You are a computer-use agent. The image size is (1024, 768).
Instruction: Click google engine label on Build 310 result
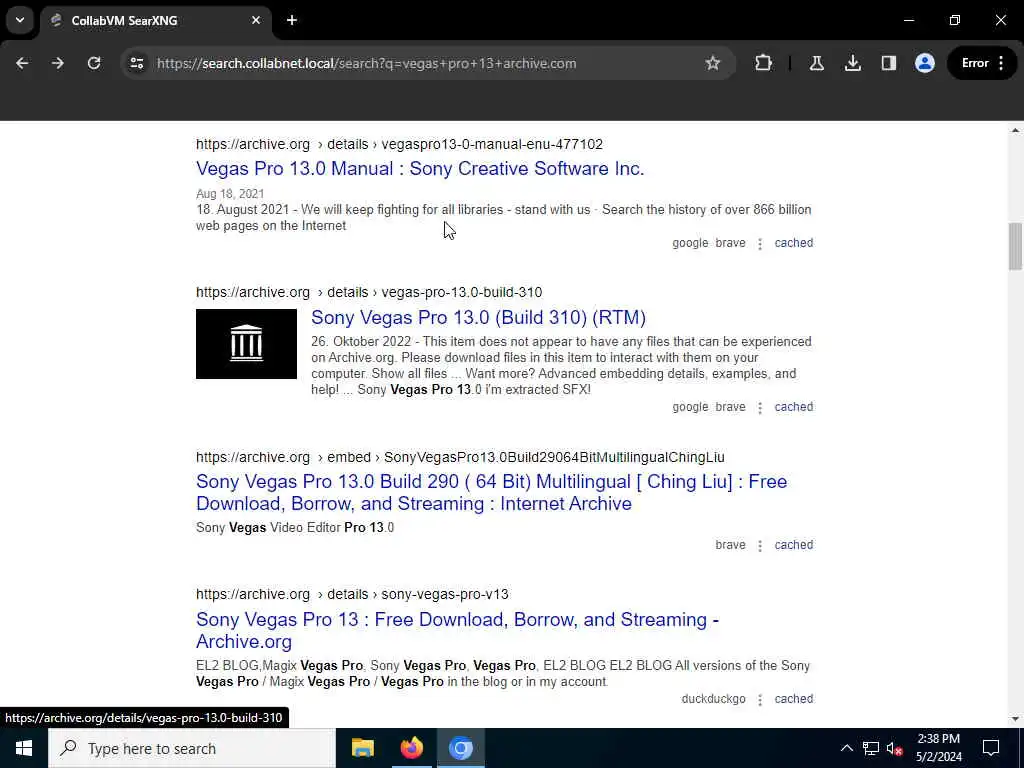(690, 407)
